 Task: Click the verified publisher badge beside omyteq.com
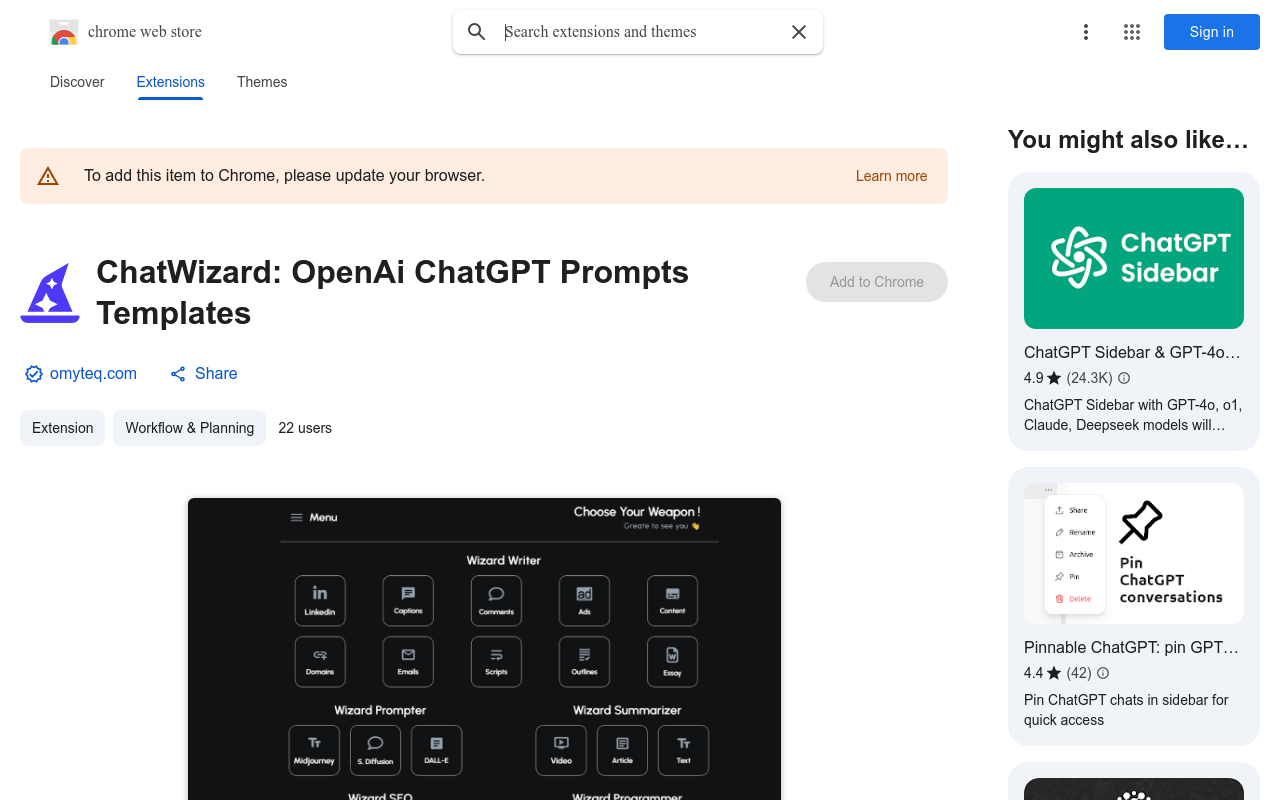point(33,373)
